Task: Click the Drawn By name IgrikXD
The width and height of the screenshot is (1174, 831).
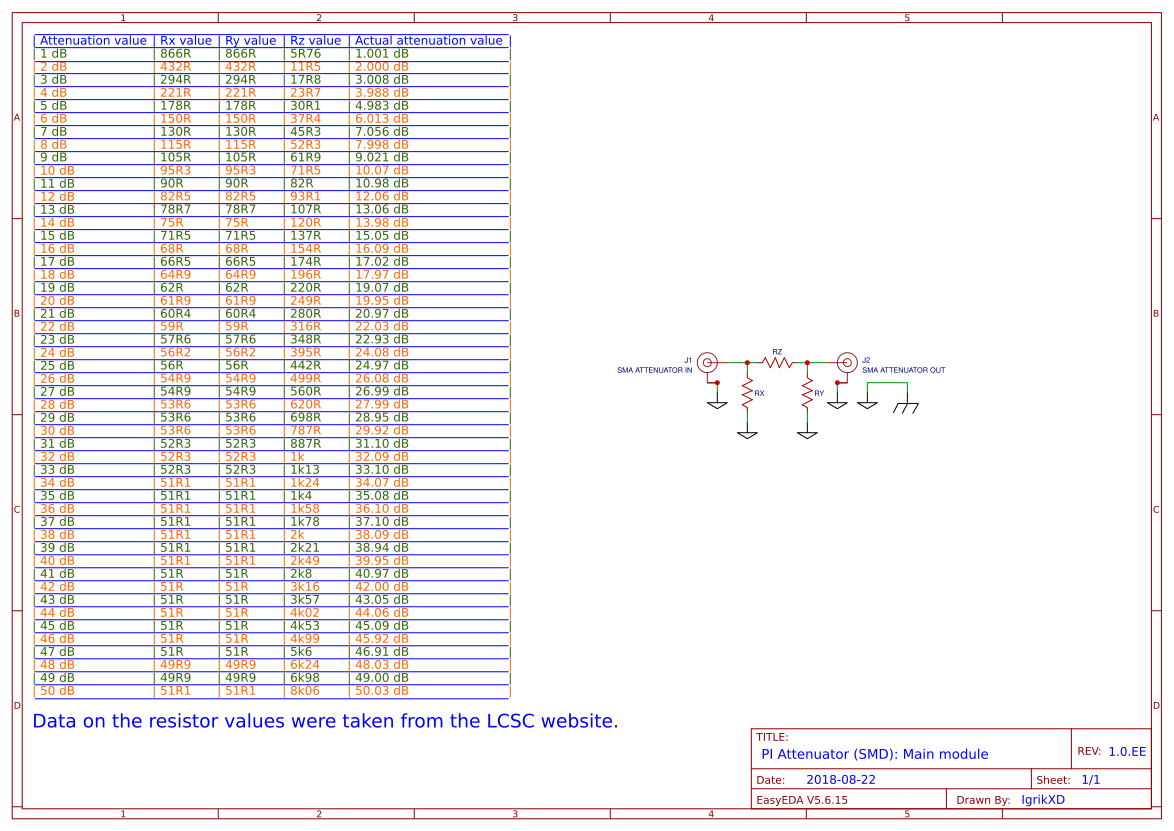Action: [1043, 798]
